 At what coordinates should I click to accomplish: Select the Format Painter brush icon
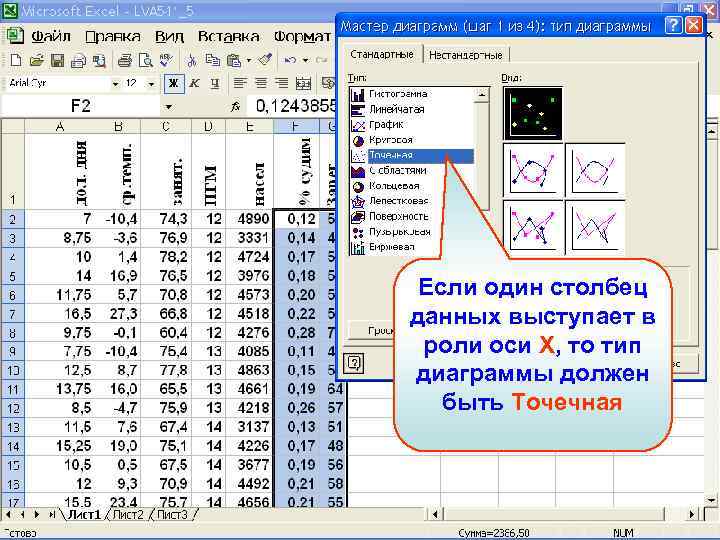[265, 60]
